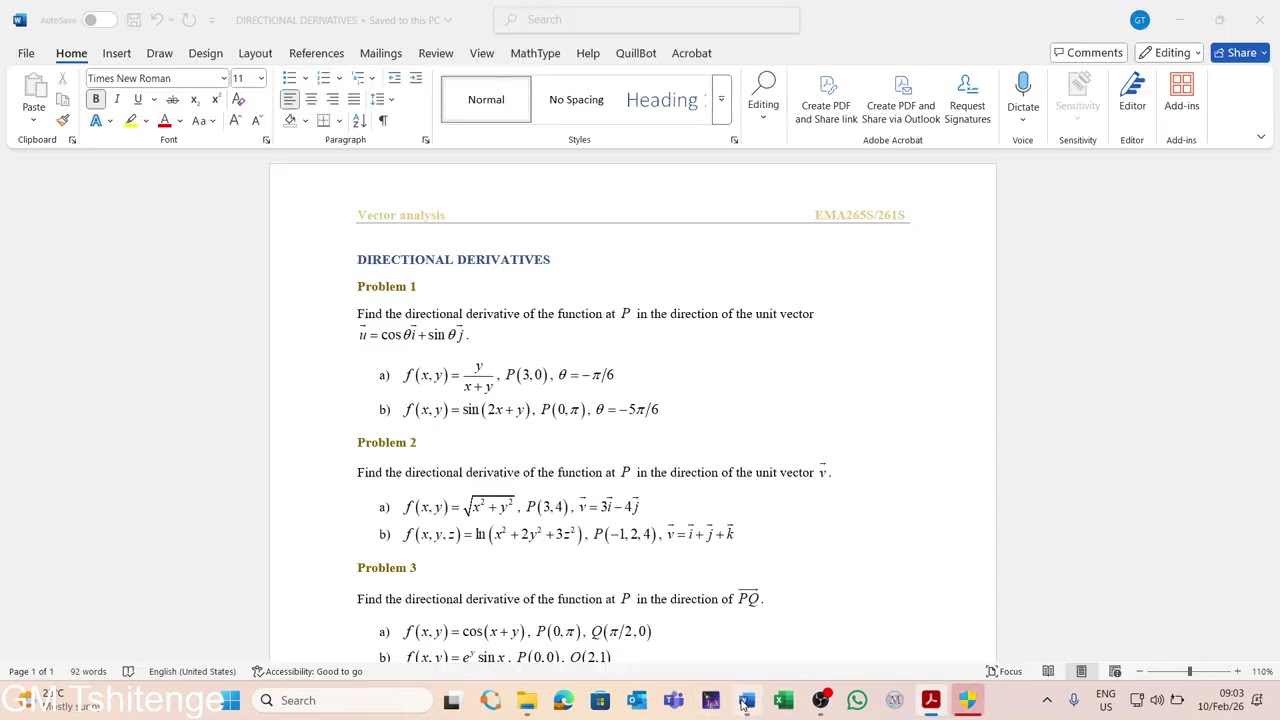Click the title bar Search box

[646, 20]
